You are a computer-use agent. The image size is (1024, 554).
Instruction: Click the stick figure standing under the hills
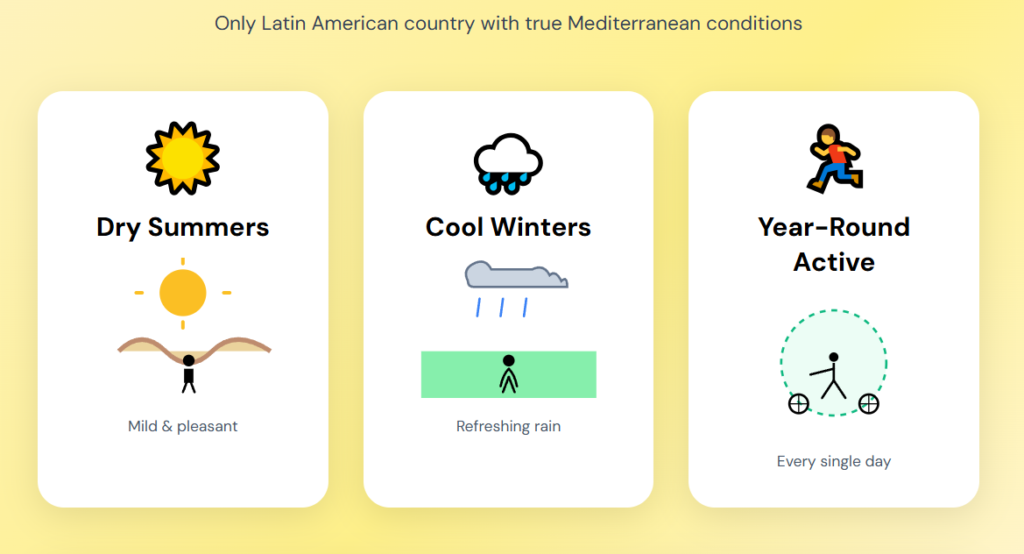click(x=188, y=374)
